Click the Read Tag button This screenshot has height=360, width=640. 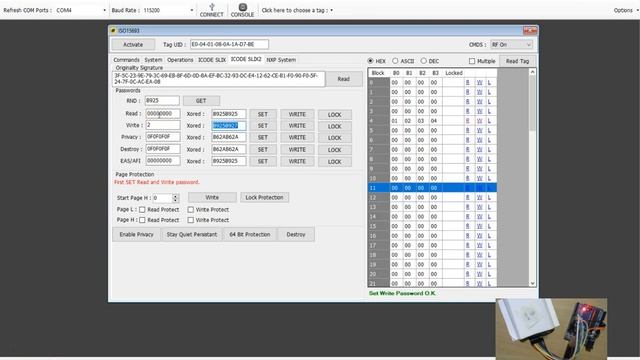(517, 61)
